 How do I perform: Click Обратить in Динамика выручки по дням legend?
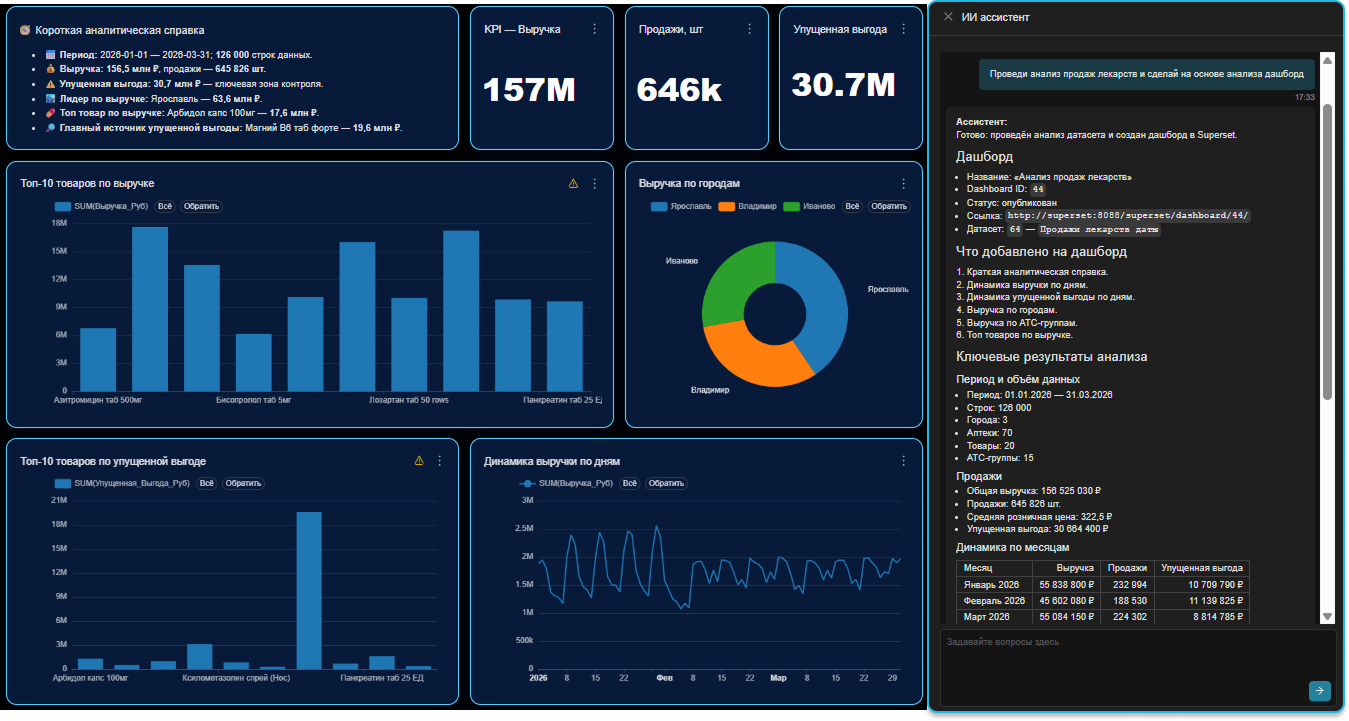(x=665, y=483)
